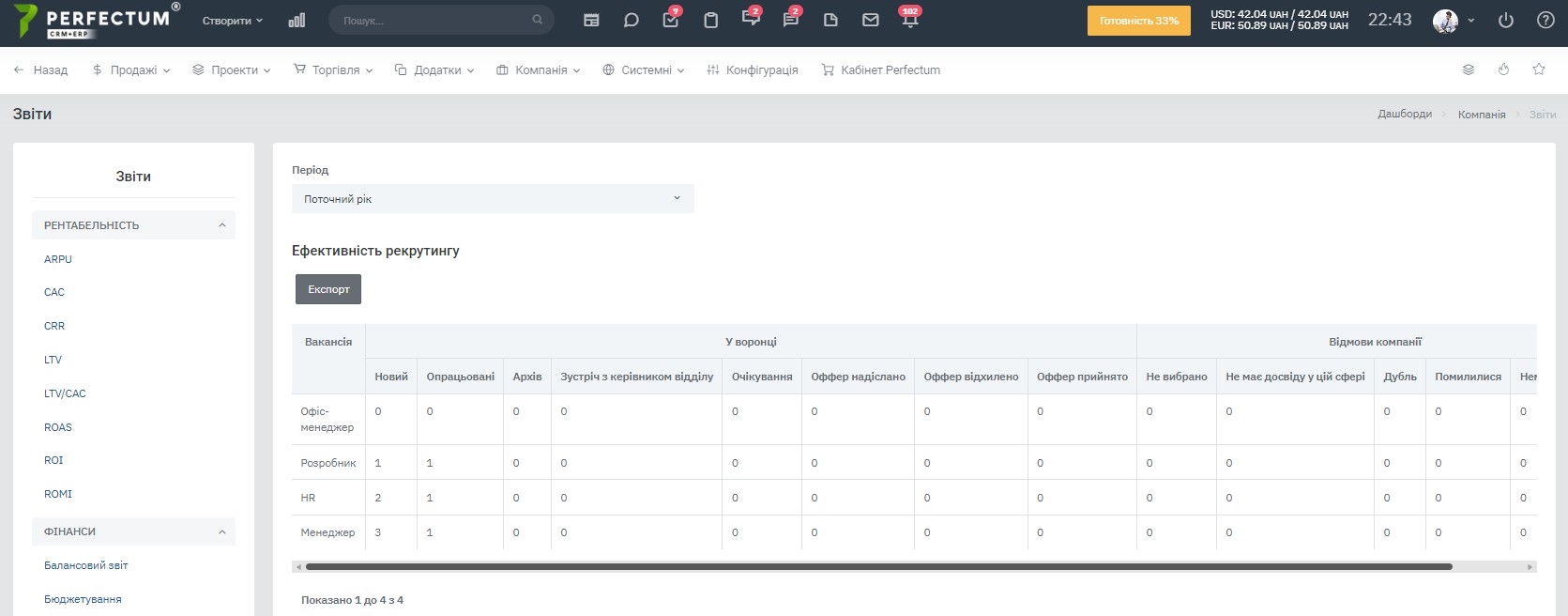1568x616 pixels.
Task: Select the Офіс-менеджер row label
Action: pos(327,420)
